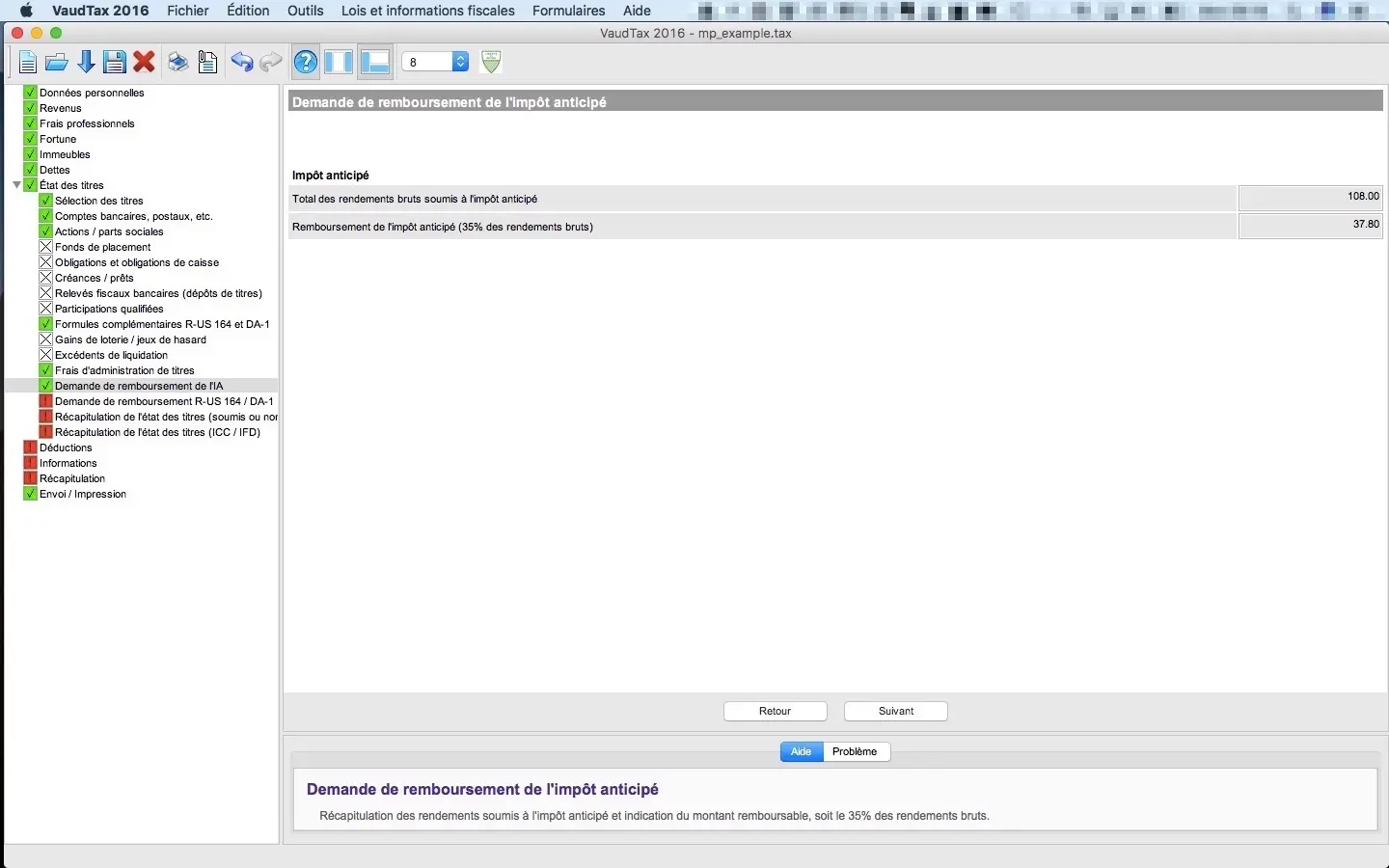Open the Outils menu
The height and width of the screenshot is (868, 1389).
point(306,11)
